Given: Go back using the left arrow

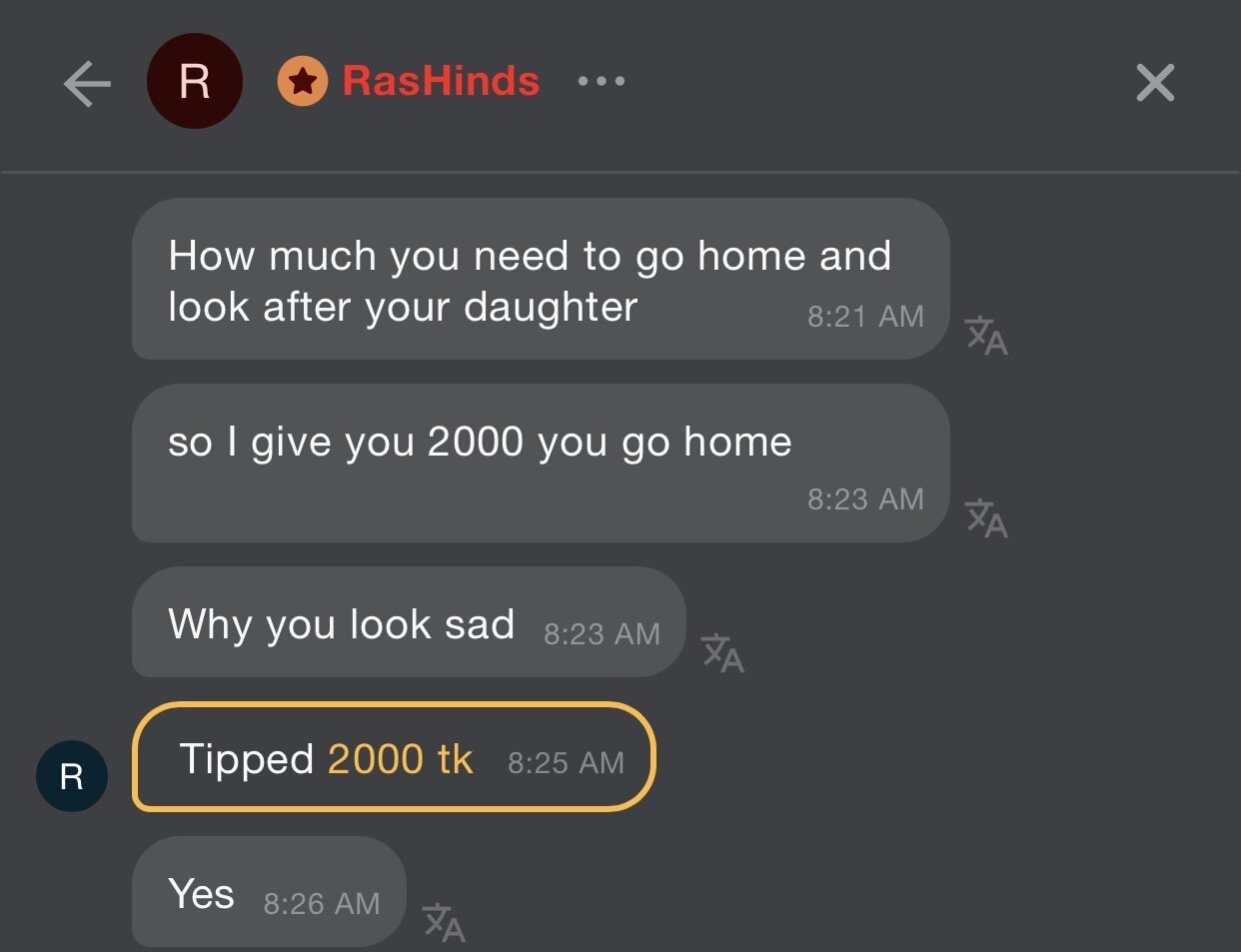Looking at the screenshot, I should (87, 83).
